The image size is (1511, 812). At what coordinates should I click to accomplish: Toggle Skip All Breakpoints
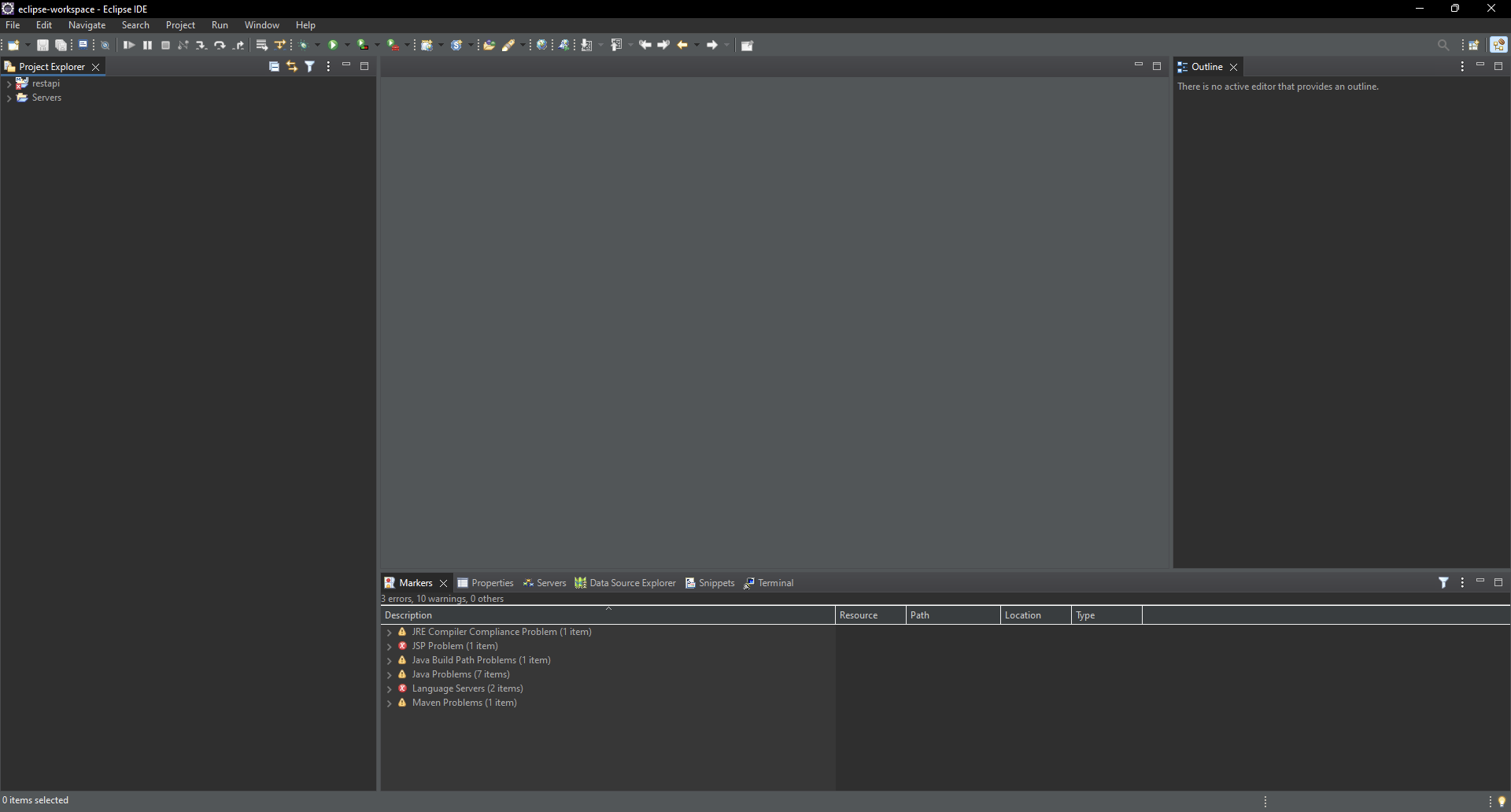(x=105, y=45)
